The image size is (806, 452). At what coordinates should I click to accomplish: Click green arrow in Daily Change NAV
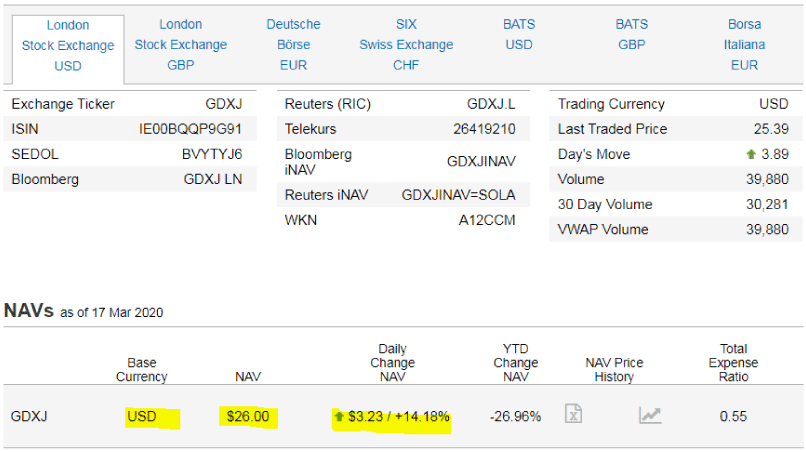click(341, 416)
